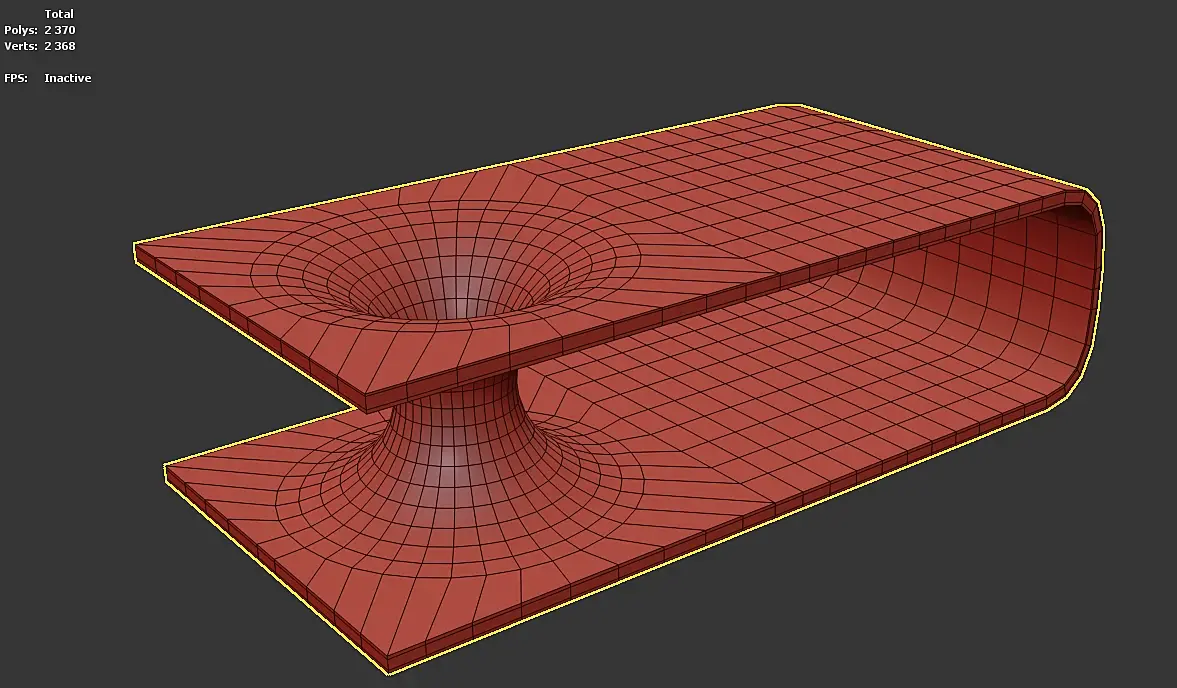Click the far top corner of upper plate
1177x688 pixels.
(788, 107)
